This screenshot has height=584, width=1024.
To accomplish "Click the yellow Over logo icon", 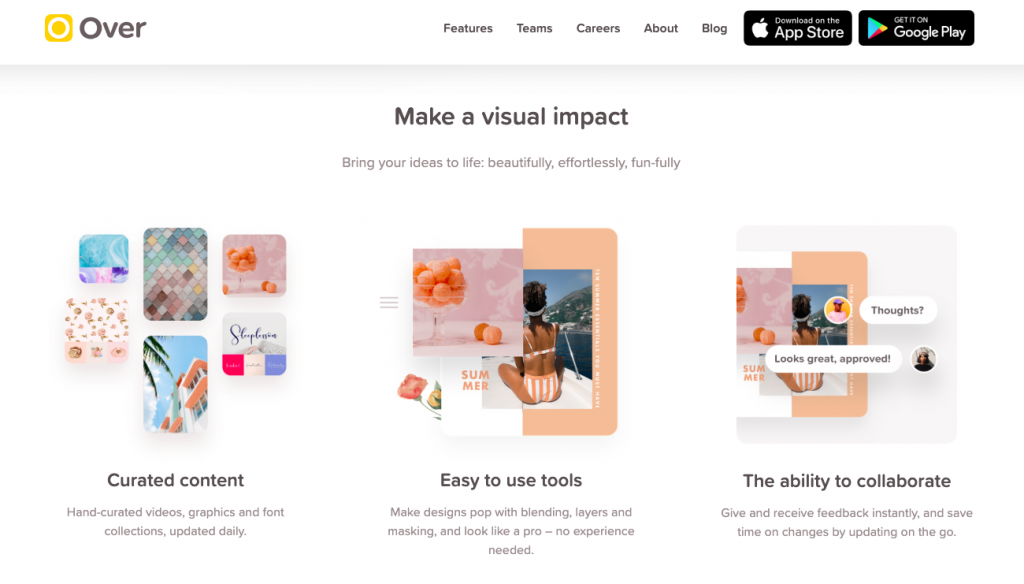I will click(x=59, y=28).
